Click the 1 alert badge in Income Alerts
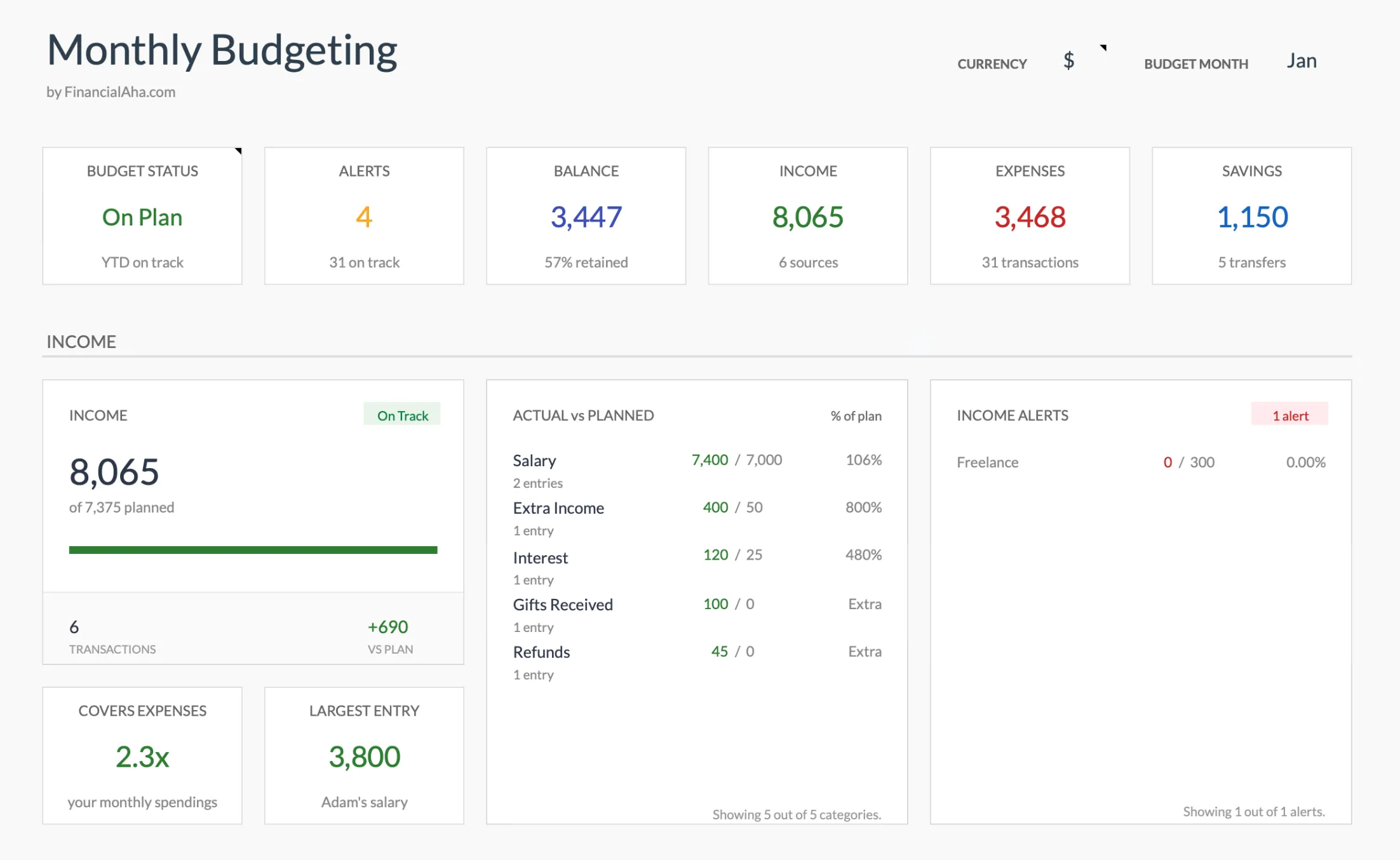 click(x=1289, y=415)
